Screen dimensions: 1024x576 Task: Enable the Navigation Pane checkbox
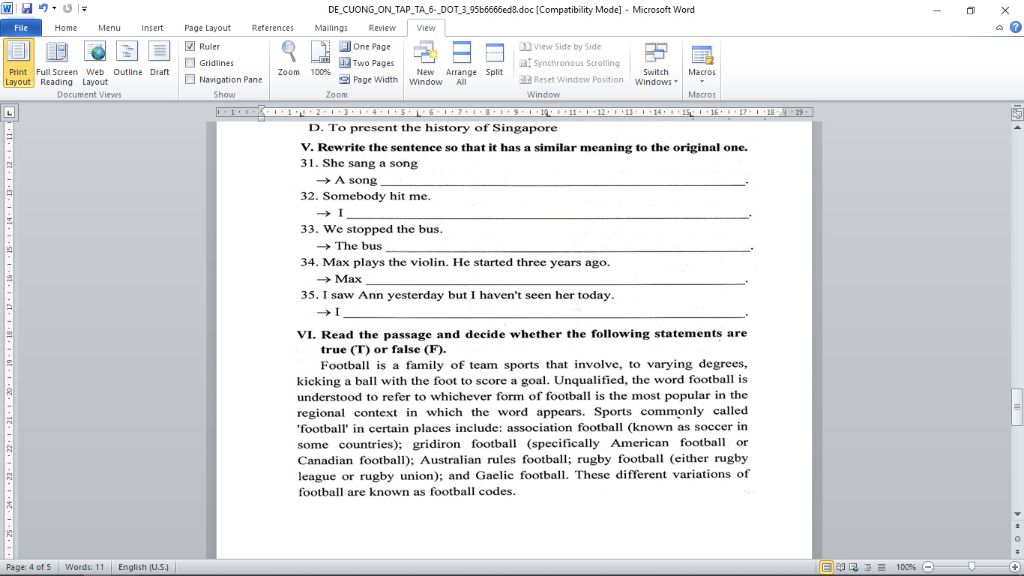(190, 79)
